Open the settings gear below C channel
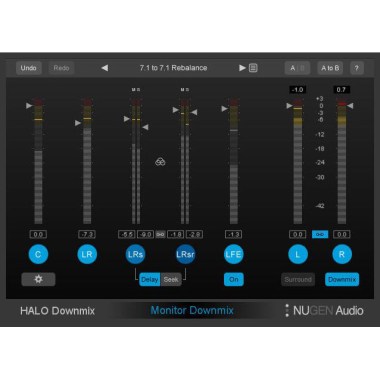 pos(38,279)
